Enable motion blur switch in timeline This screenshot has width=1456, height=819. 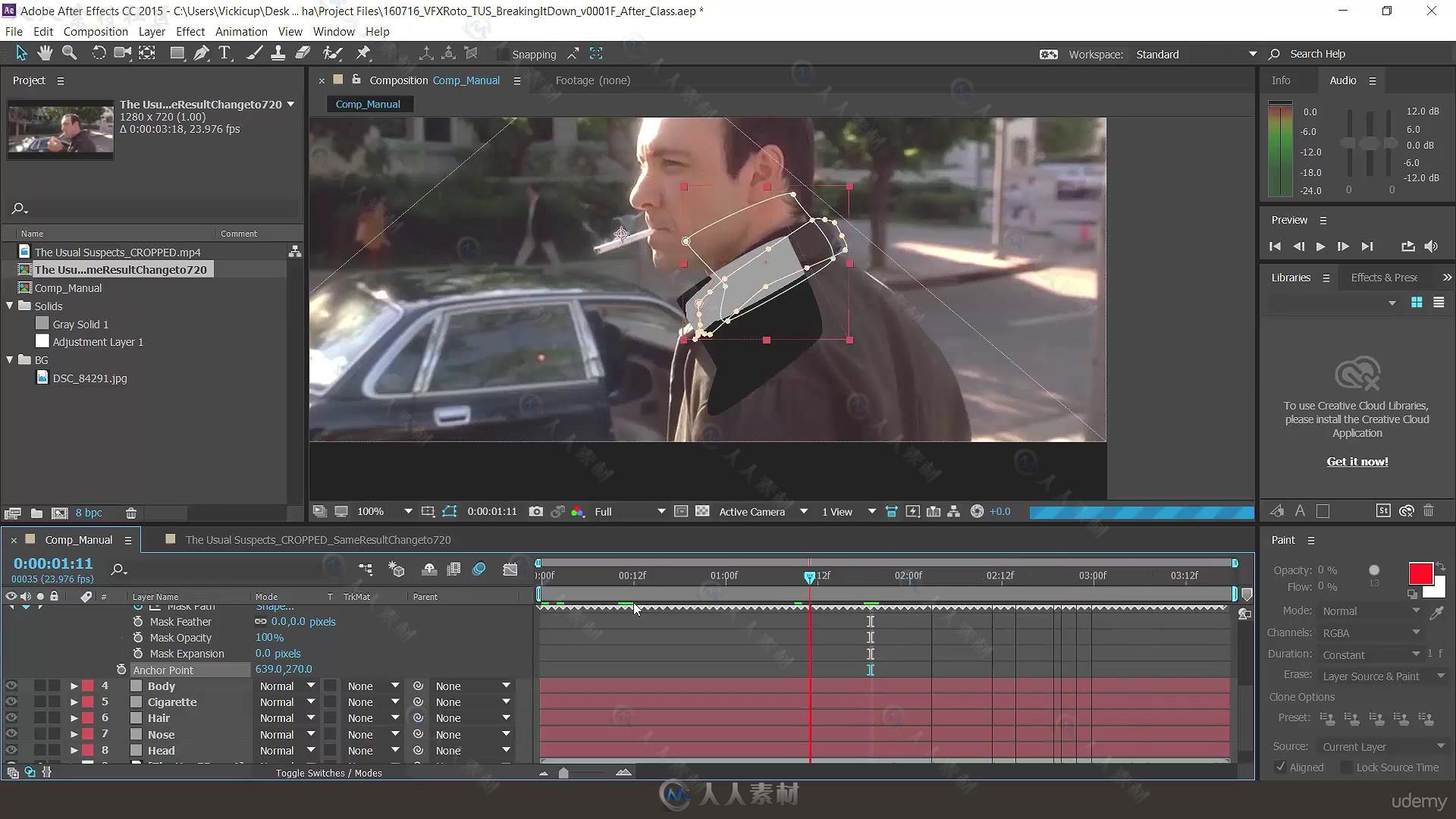479,569
